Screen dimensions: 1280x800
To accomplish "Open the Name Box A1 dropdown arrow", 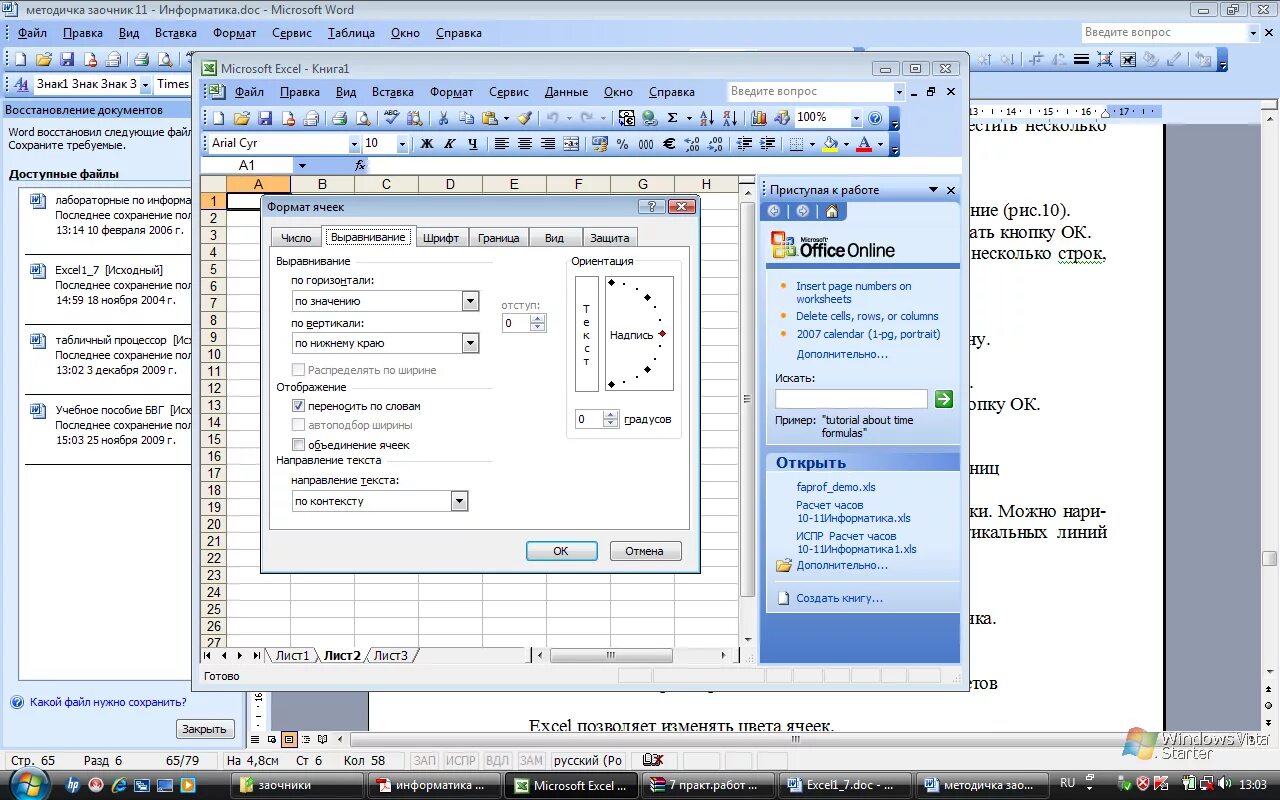I will (x=302, y=165).
